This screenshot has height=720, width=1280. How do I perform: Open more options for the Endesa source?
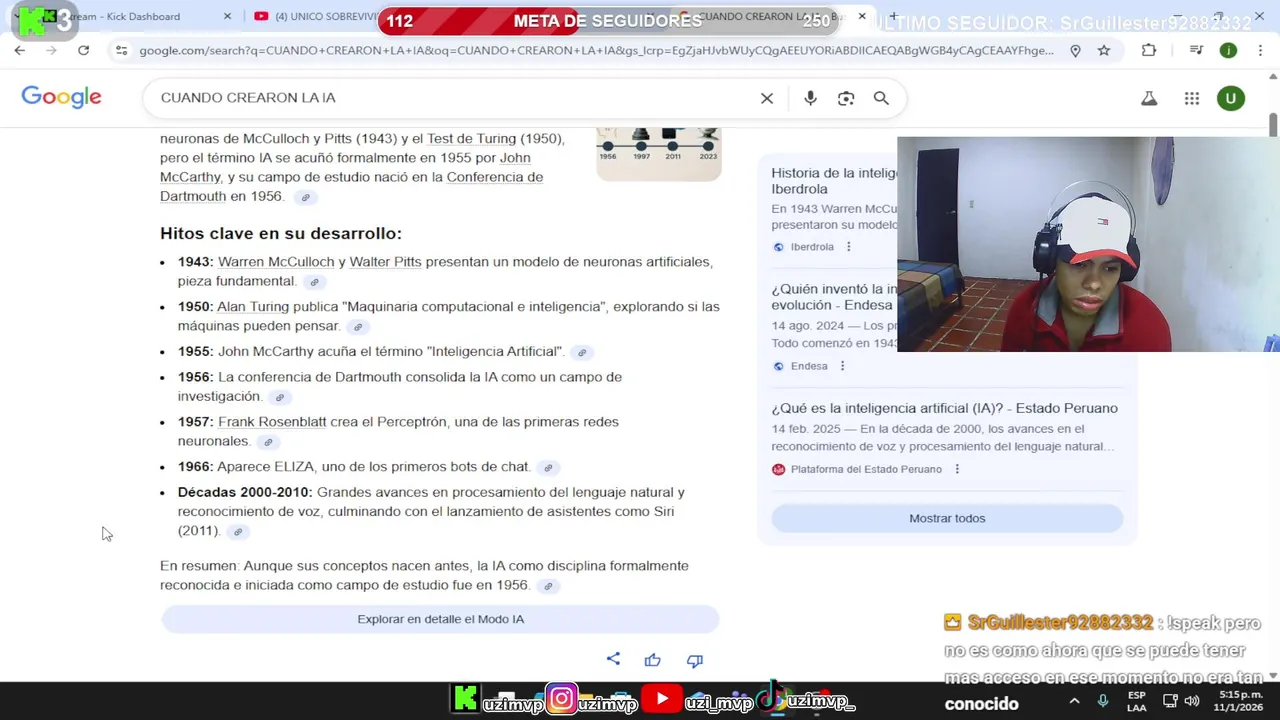pos(842,366)
